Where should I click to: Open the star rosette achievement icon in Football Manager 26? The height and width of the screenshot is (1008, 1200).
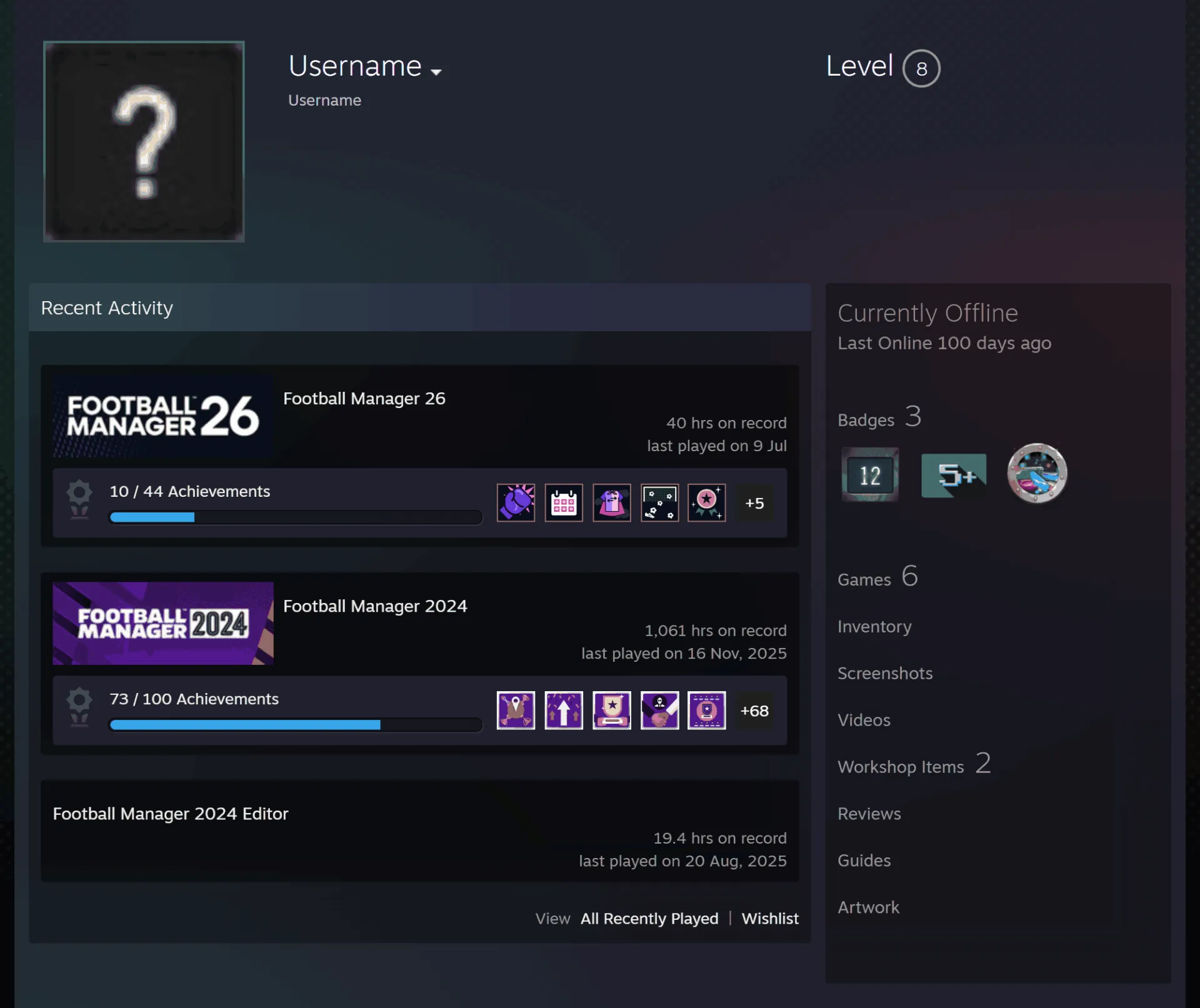coord(707,502)
